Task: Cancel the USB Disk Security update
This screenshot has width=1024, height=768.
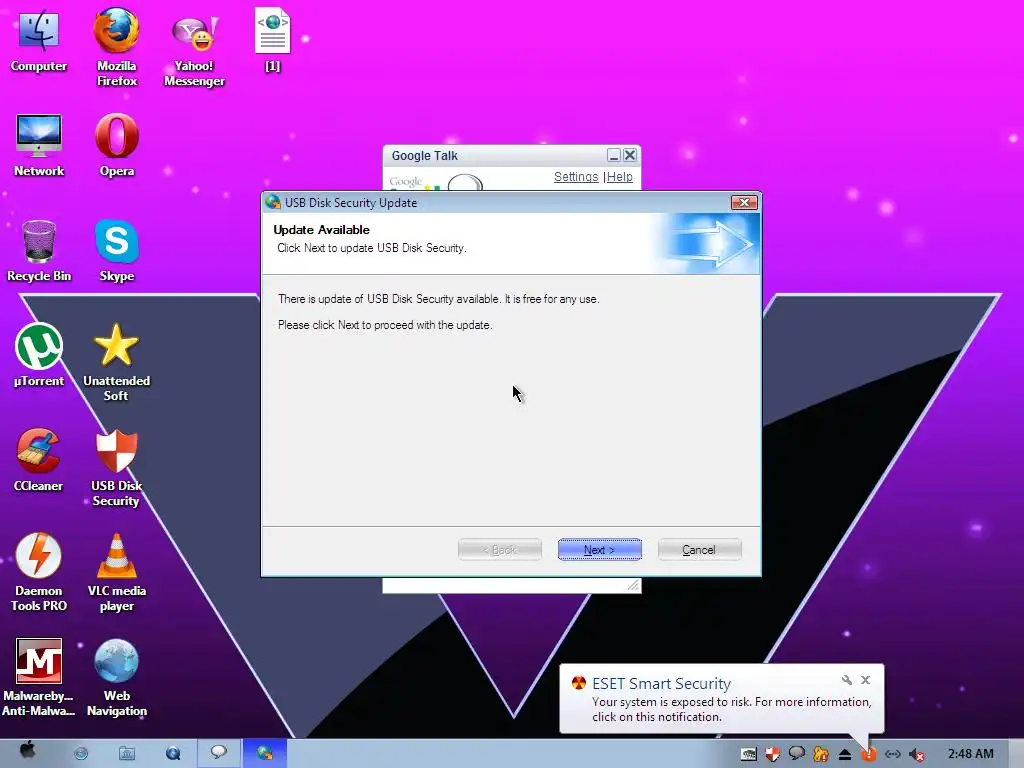Action: point(699,550)
